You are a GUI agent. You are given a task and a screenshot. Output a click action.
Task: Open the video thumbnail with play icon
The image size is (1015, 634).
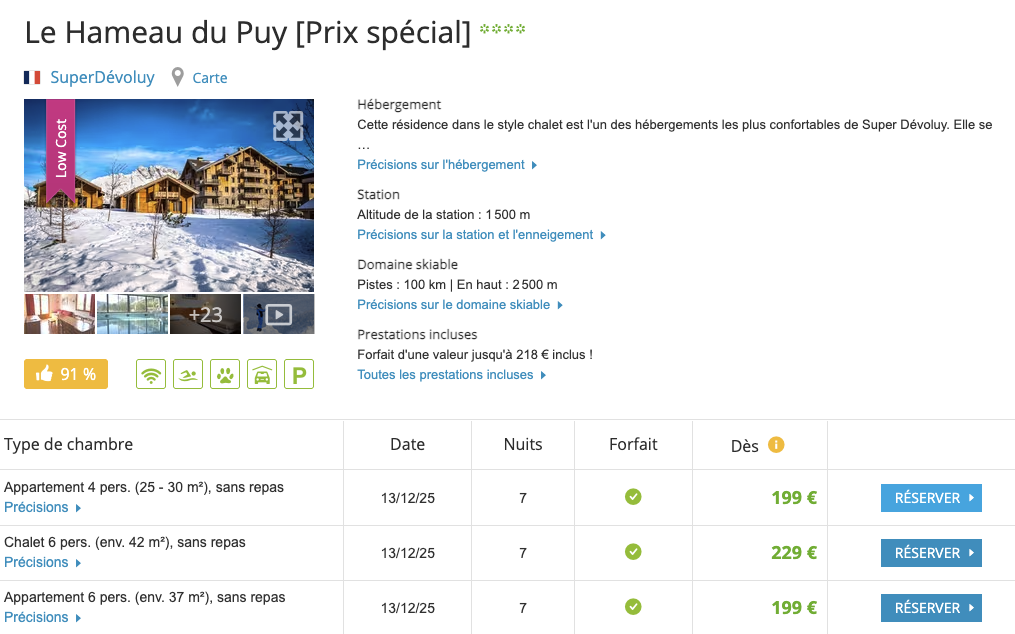tap(279, 314)
